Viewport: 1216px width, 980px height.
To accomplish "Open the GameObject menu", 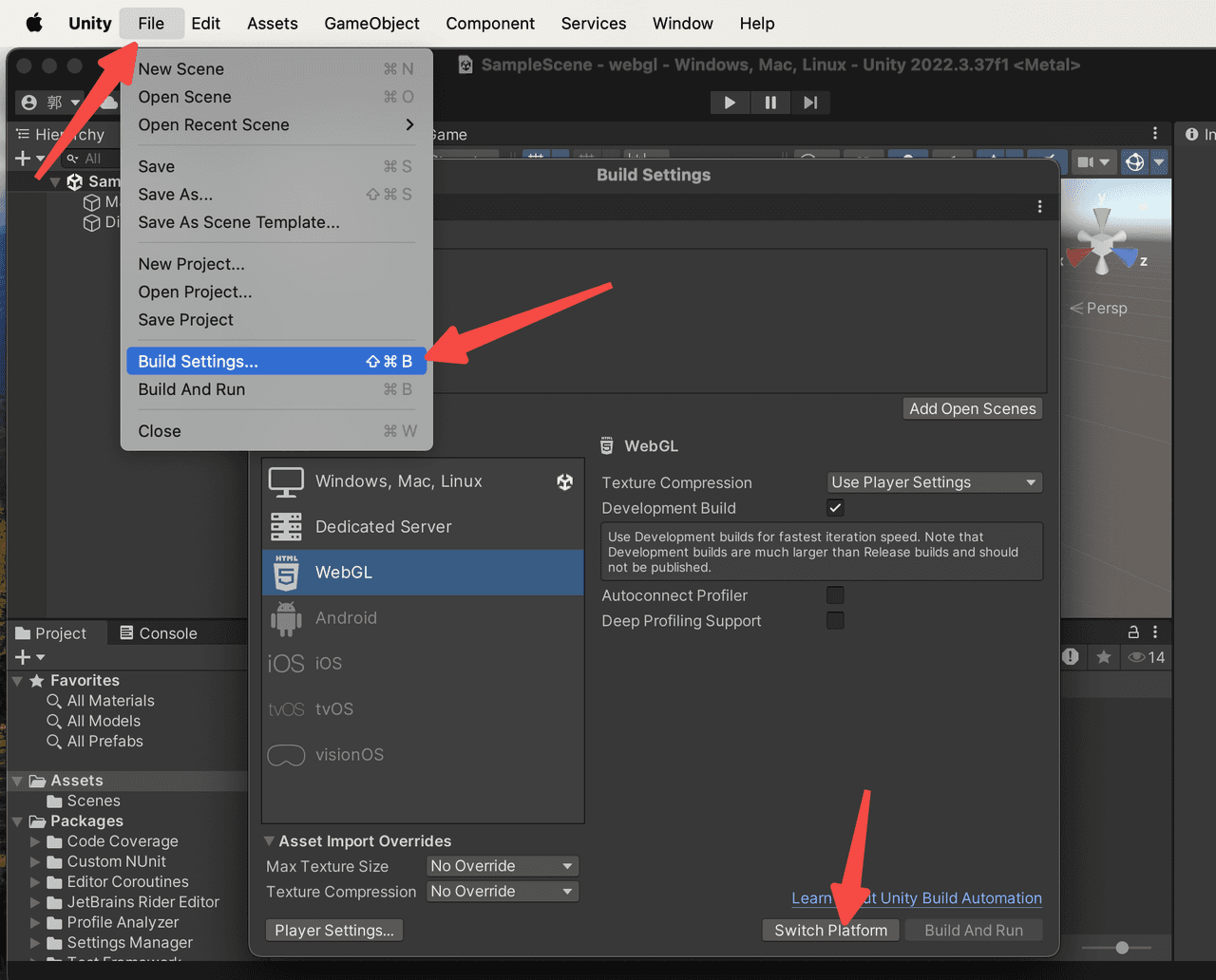I will click(371, 23).
